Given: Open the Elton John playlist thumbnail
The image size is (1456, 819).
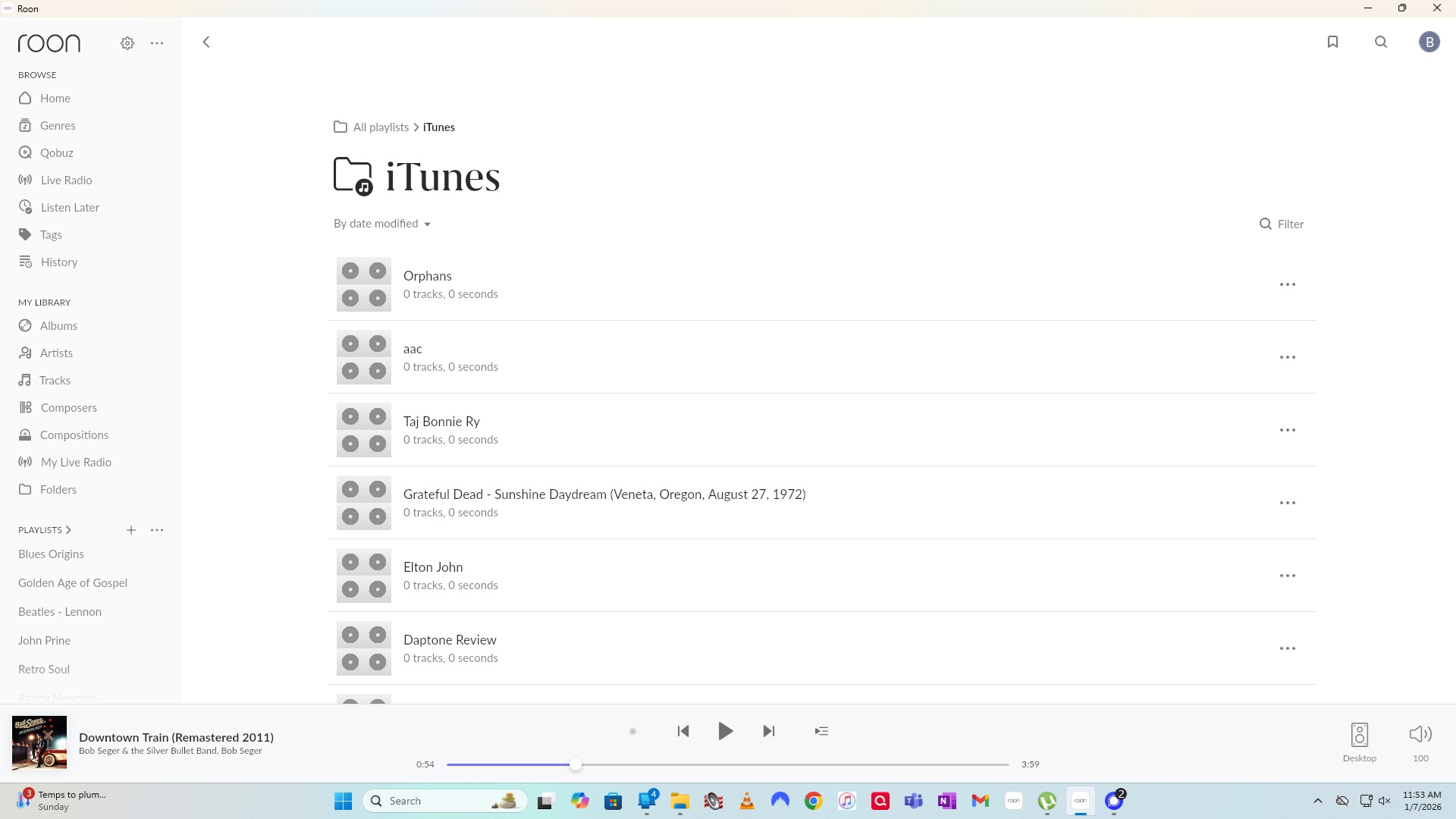Looking at the screenshot, I should (364, 576).
